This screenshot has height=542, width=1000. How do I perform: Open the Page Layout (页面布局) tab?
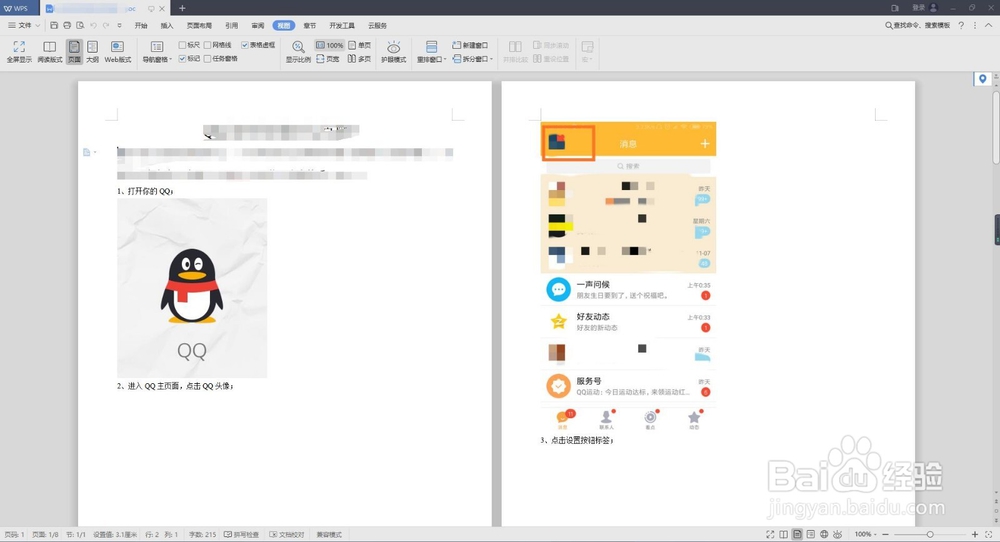[x=199, y=26]
